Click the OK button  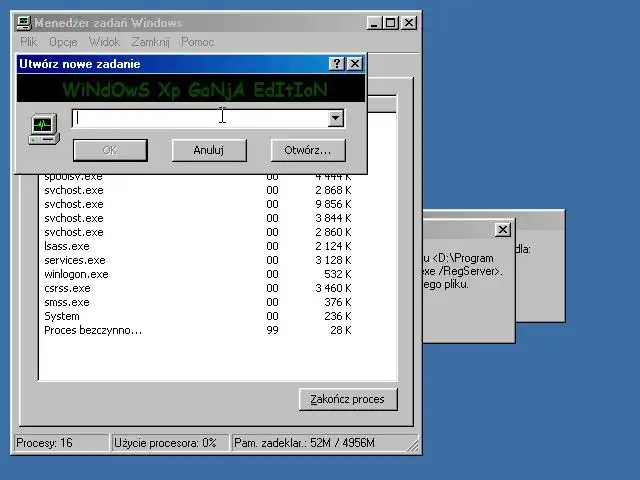click(x=110, y=150)
